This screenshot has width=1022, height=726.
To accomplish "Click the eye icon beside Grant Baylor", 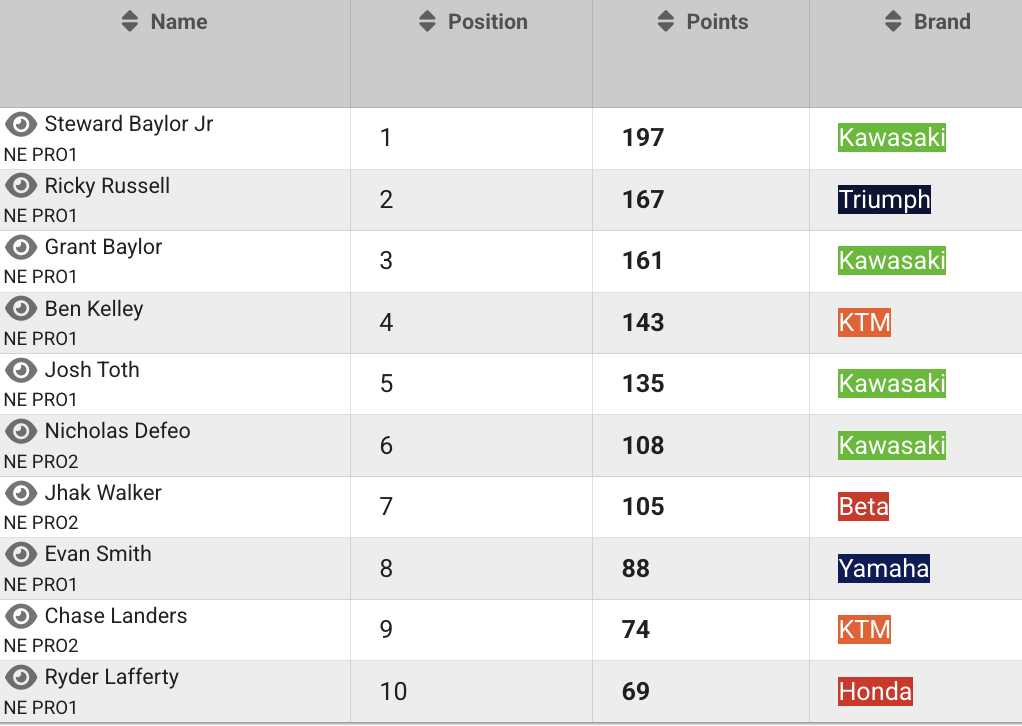I will tap(21, 247).
